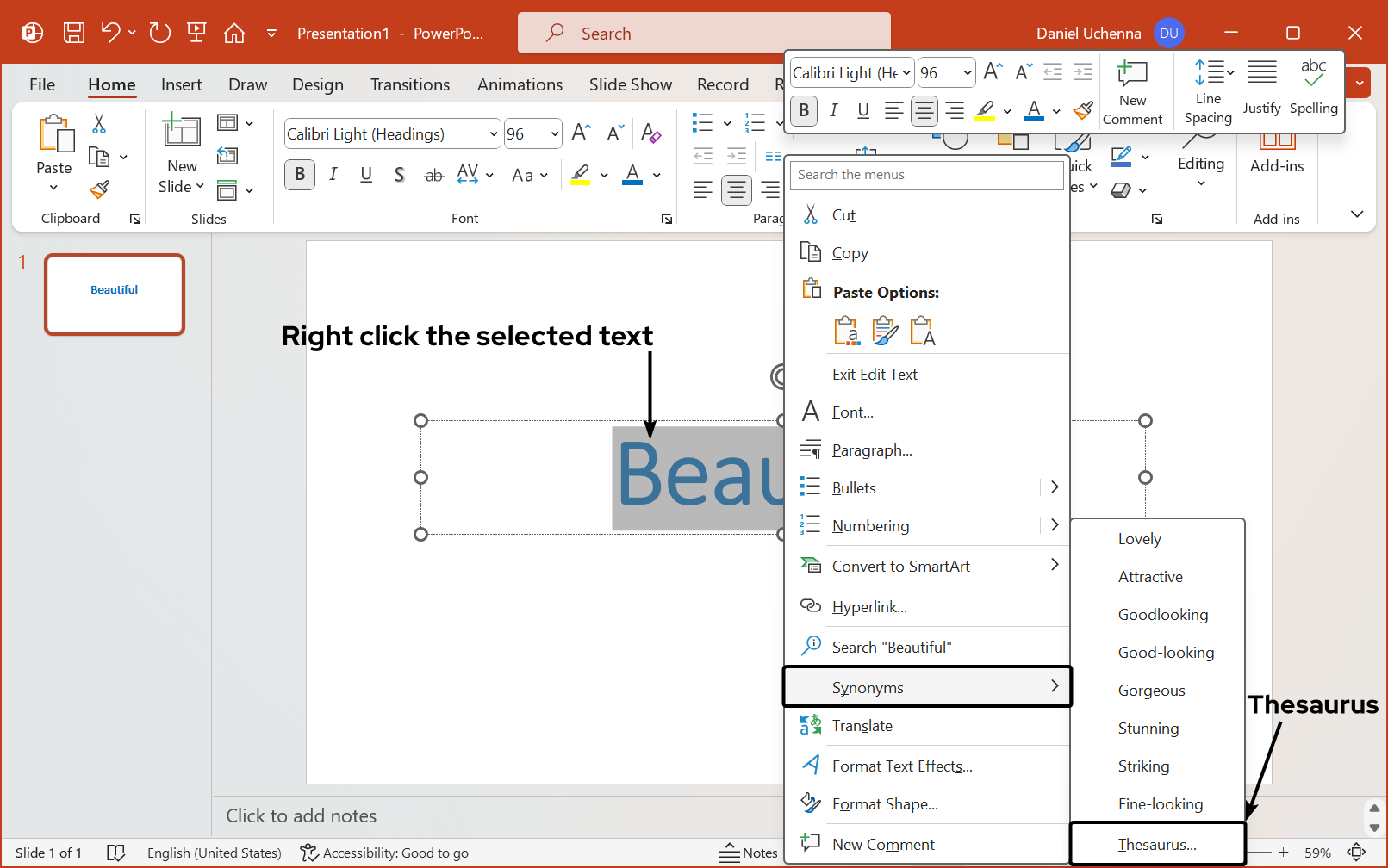Click the Cut scissors icon in ribbon
Image resolution: width=1388 pixels, height=868 pixels.
(99, 124)
